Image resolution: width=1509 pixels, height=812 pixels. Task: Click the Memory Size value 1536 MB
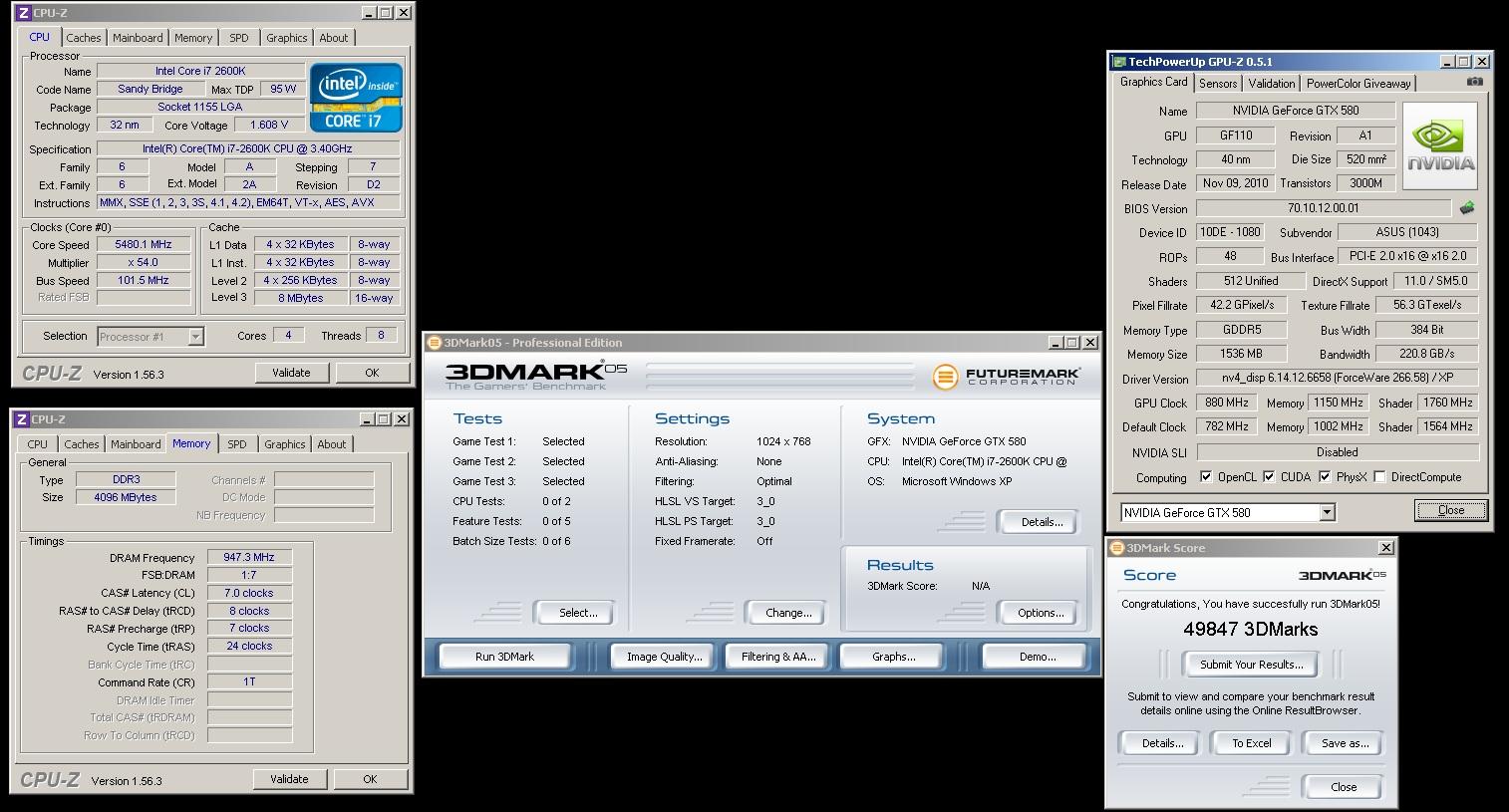tap(1241, 354)
